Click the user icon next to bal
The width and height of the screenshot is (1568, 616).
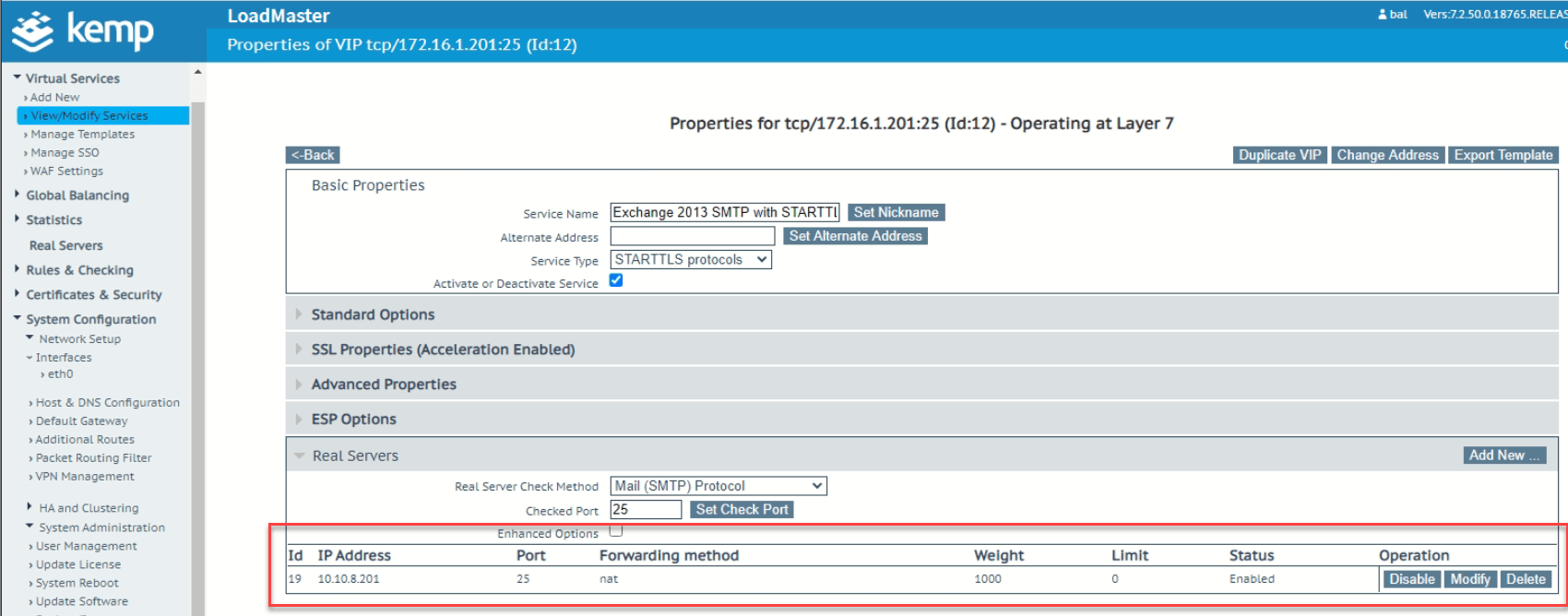1383,14
